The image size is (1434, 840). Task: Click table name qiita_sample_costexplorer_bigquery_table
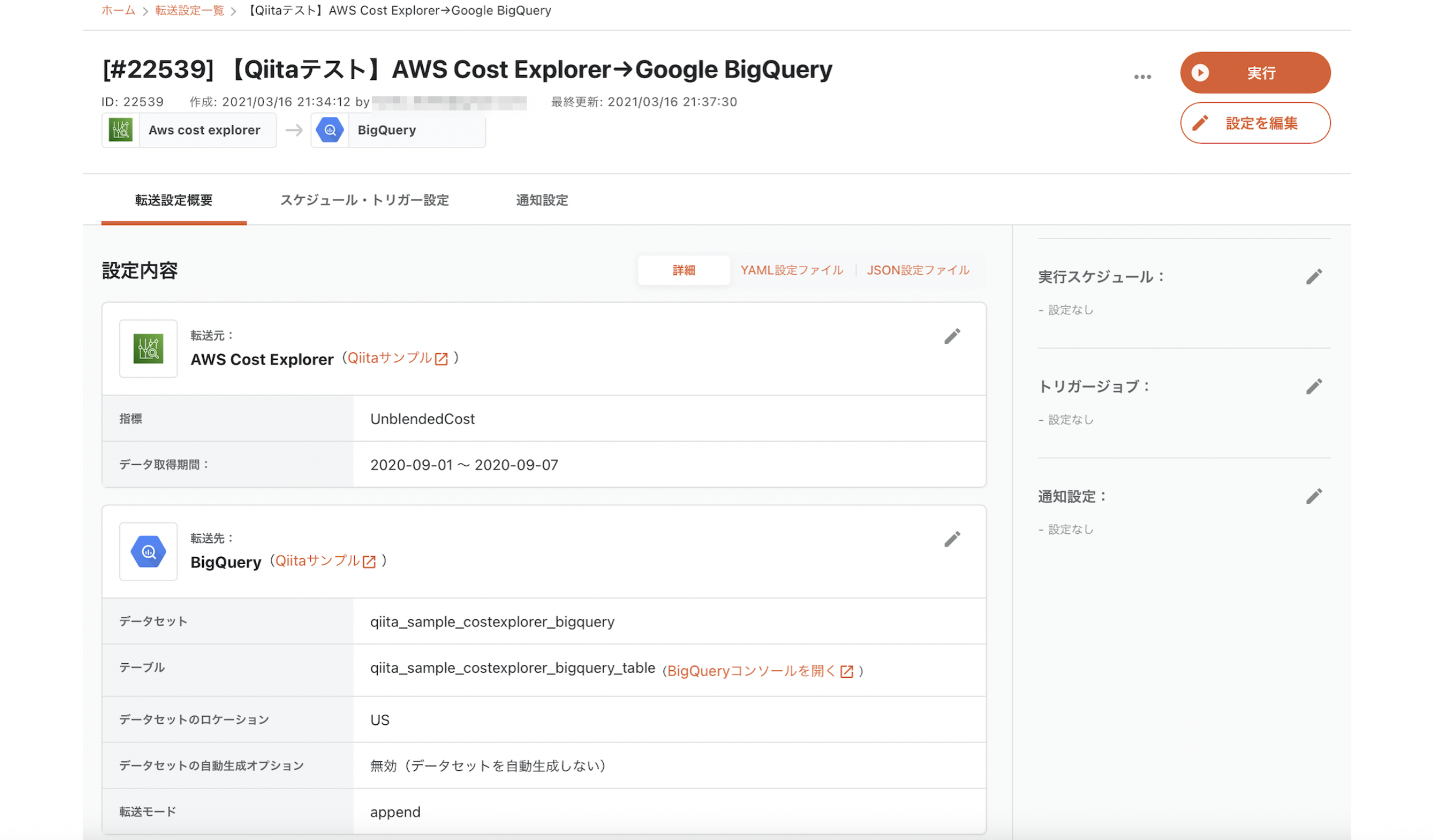point(512,668)
